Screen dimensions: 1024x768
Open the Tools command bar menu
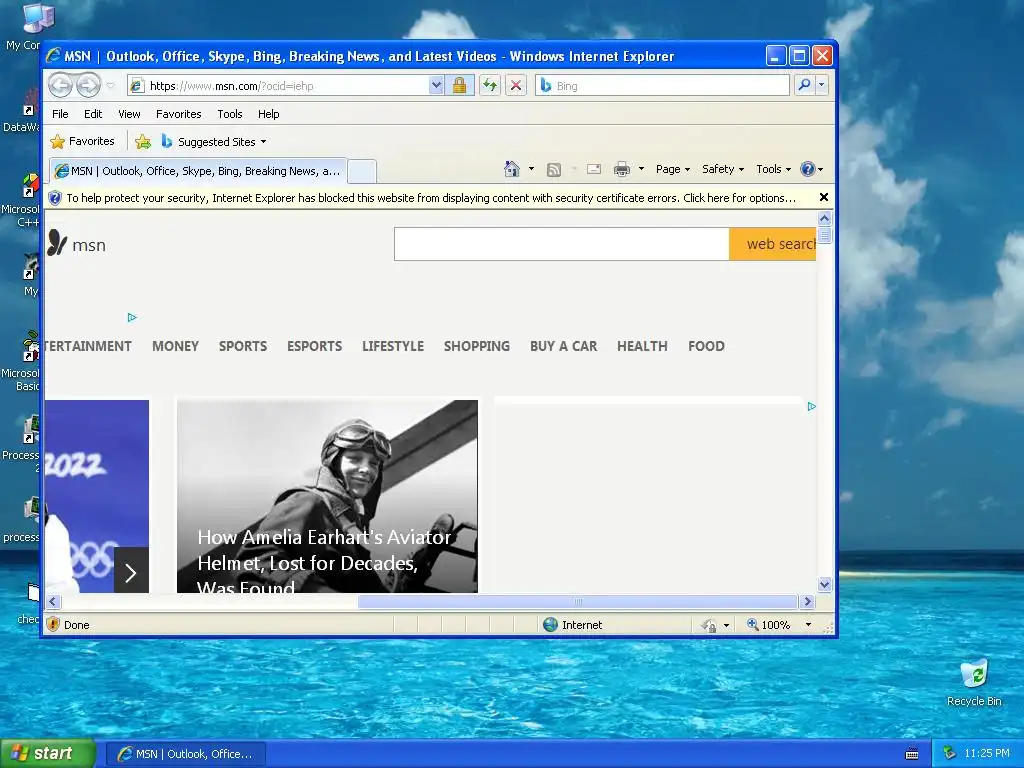(x=773, y=169)
